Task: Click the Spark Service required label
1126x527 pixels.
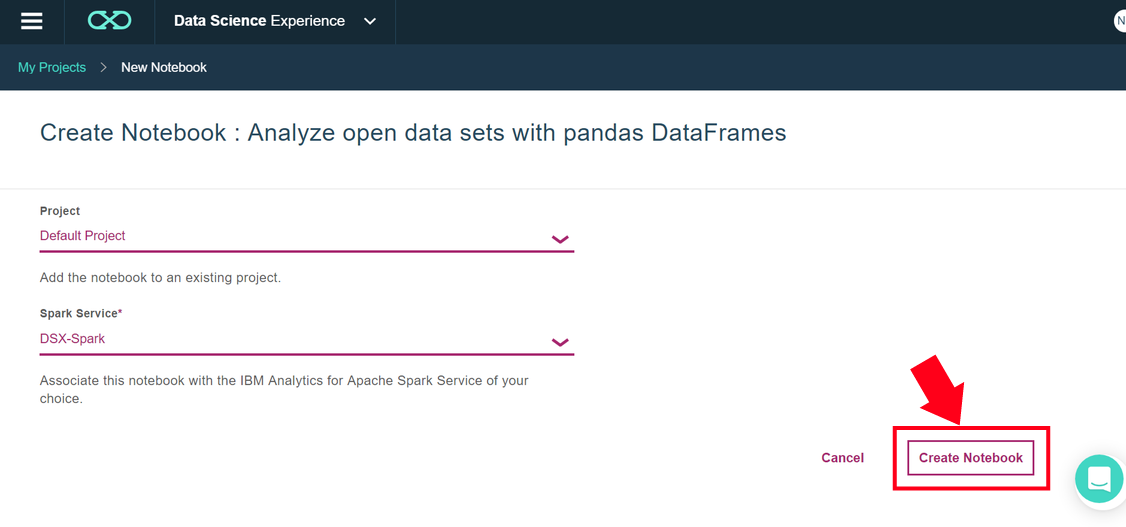Action: click(x=81, y=314)
